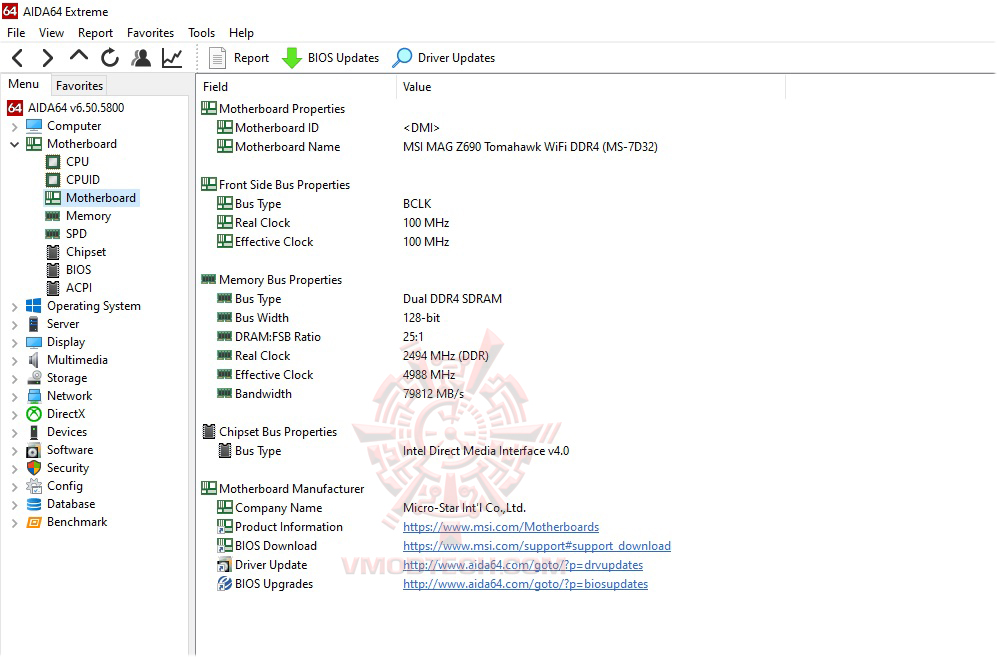Click the Security shield icon
Screen dimensions: 998x658
[34, 468]
